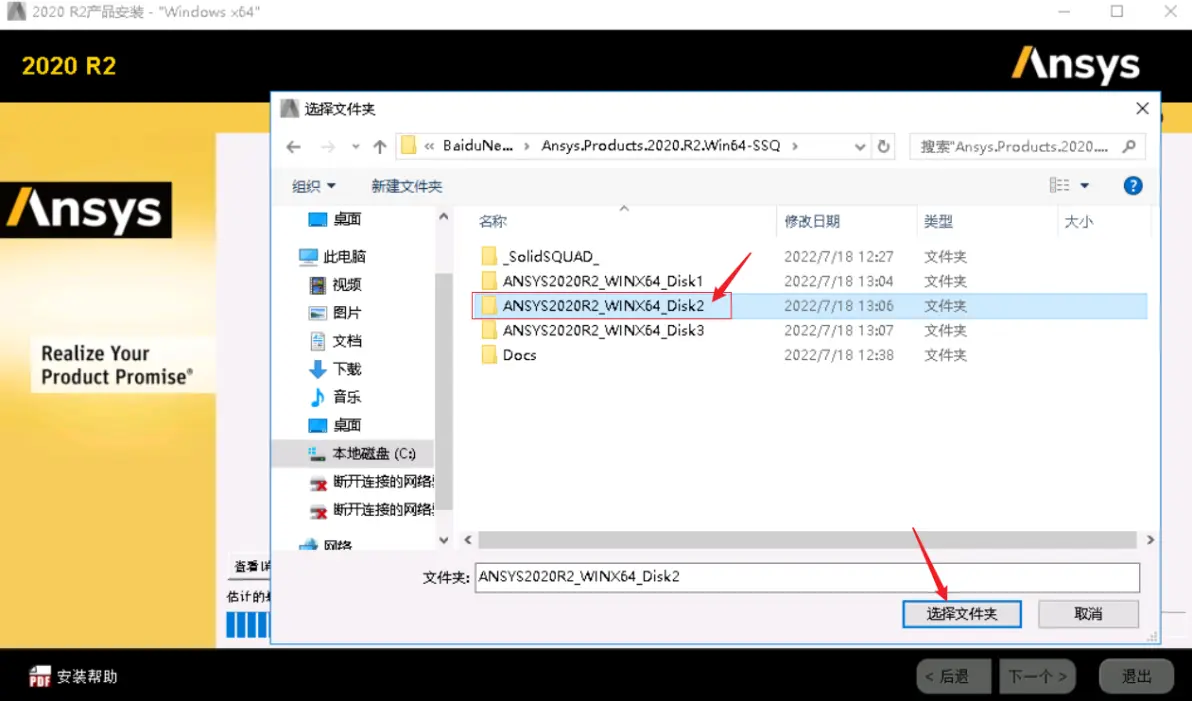This screenshot has width=1192, height=701.
Task: Select ANSYS2020R2_WINX64_Disk2 folder
Action: [x=603, y=306]
